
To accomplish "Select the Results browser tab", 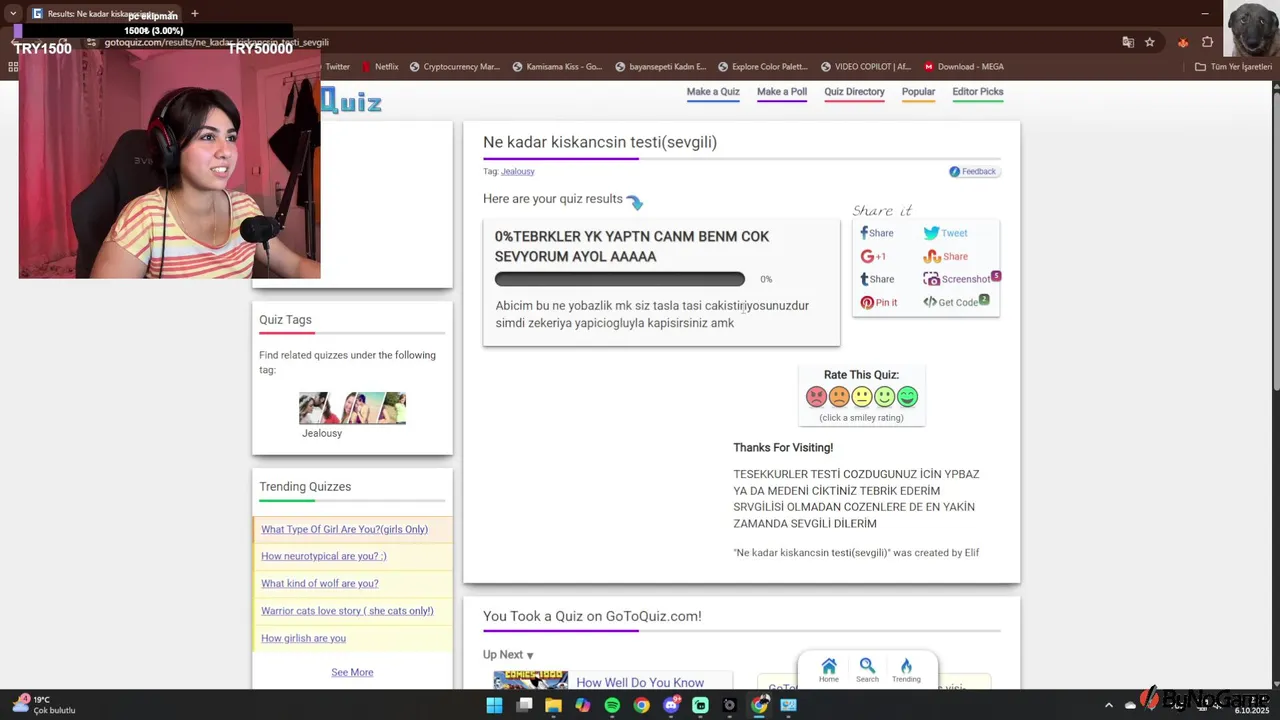I will 103,14.
